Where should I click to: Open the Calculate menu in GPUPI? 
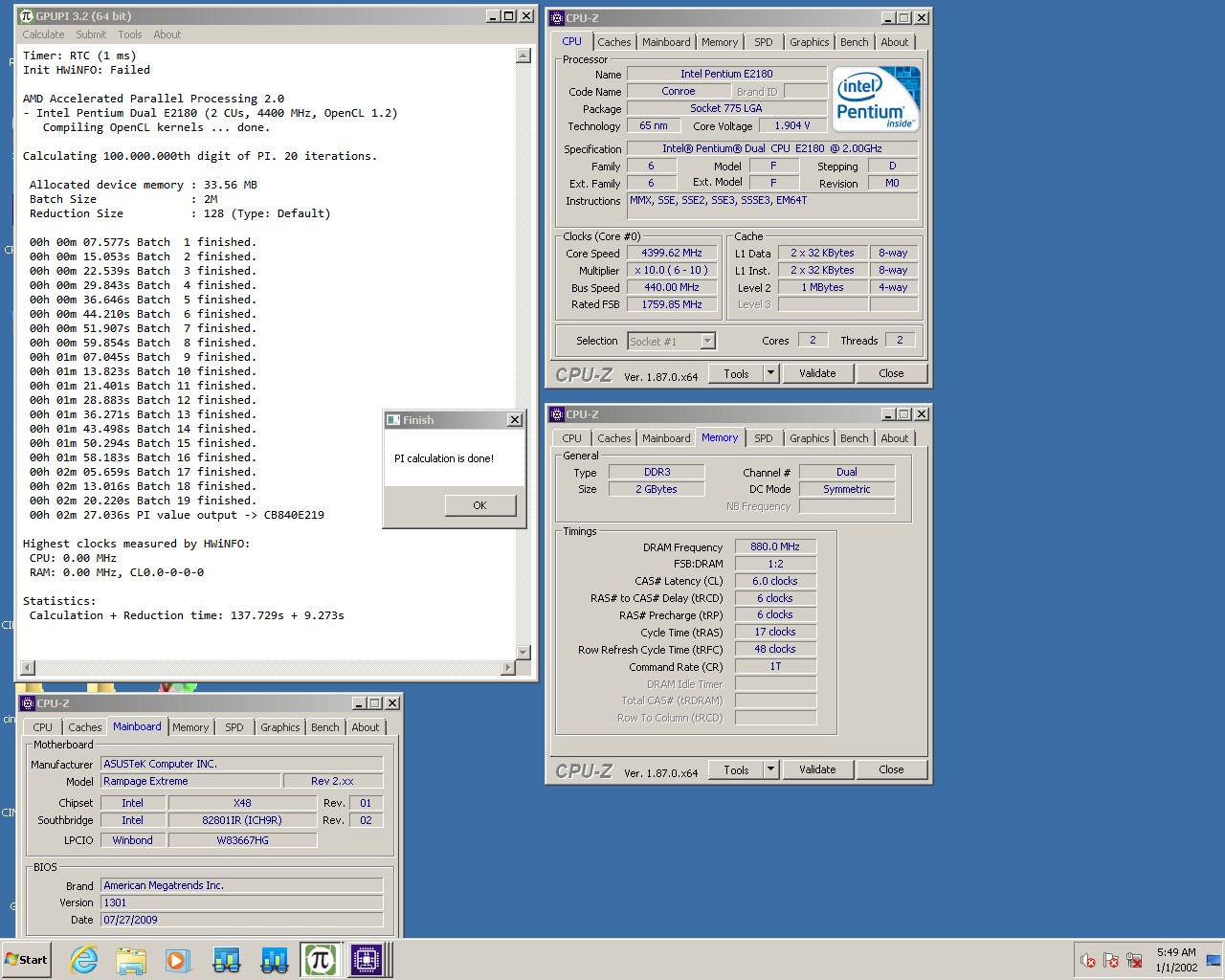tap(44, 34)
